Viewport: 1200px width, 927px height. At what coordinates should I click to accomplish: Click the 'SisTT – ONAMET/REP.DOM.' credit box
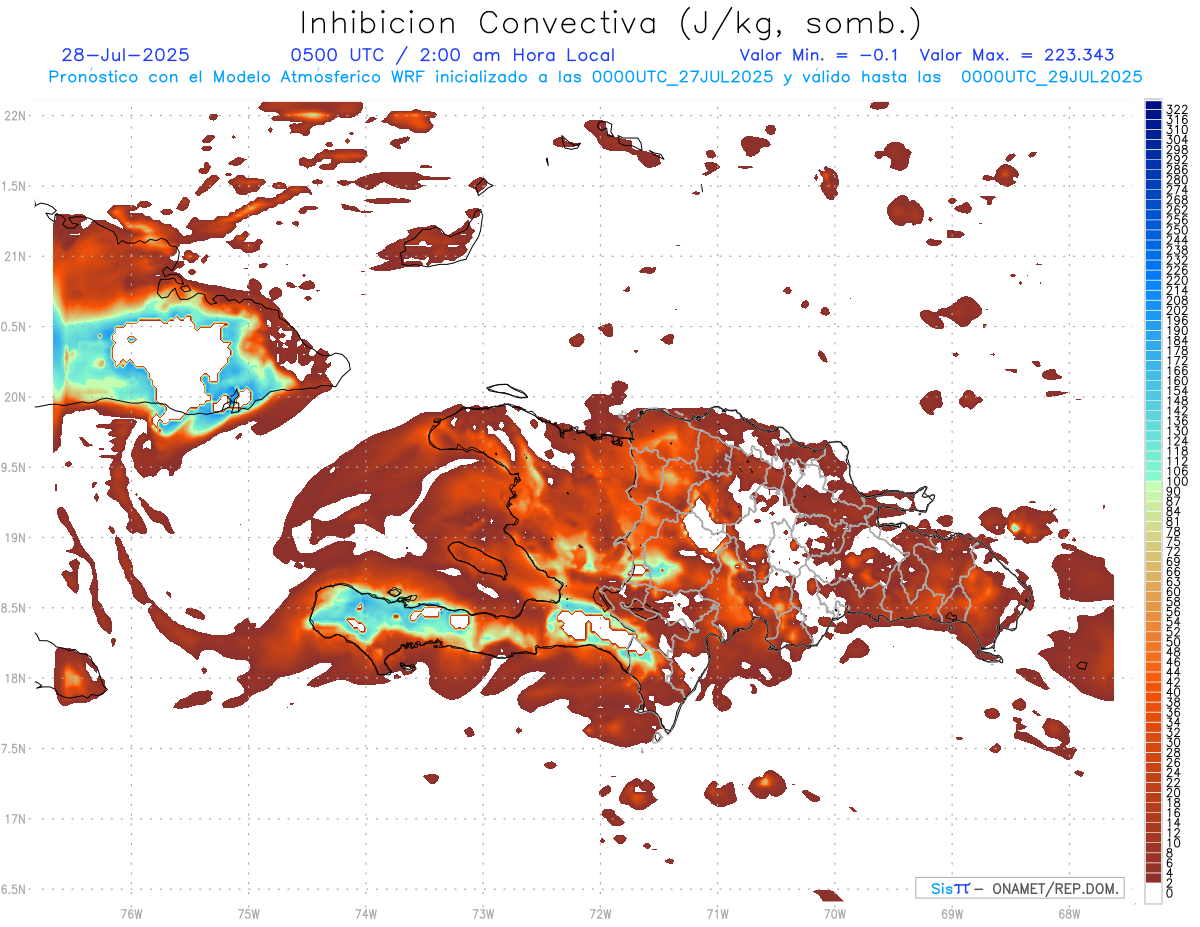[x=1019, y=888]
